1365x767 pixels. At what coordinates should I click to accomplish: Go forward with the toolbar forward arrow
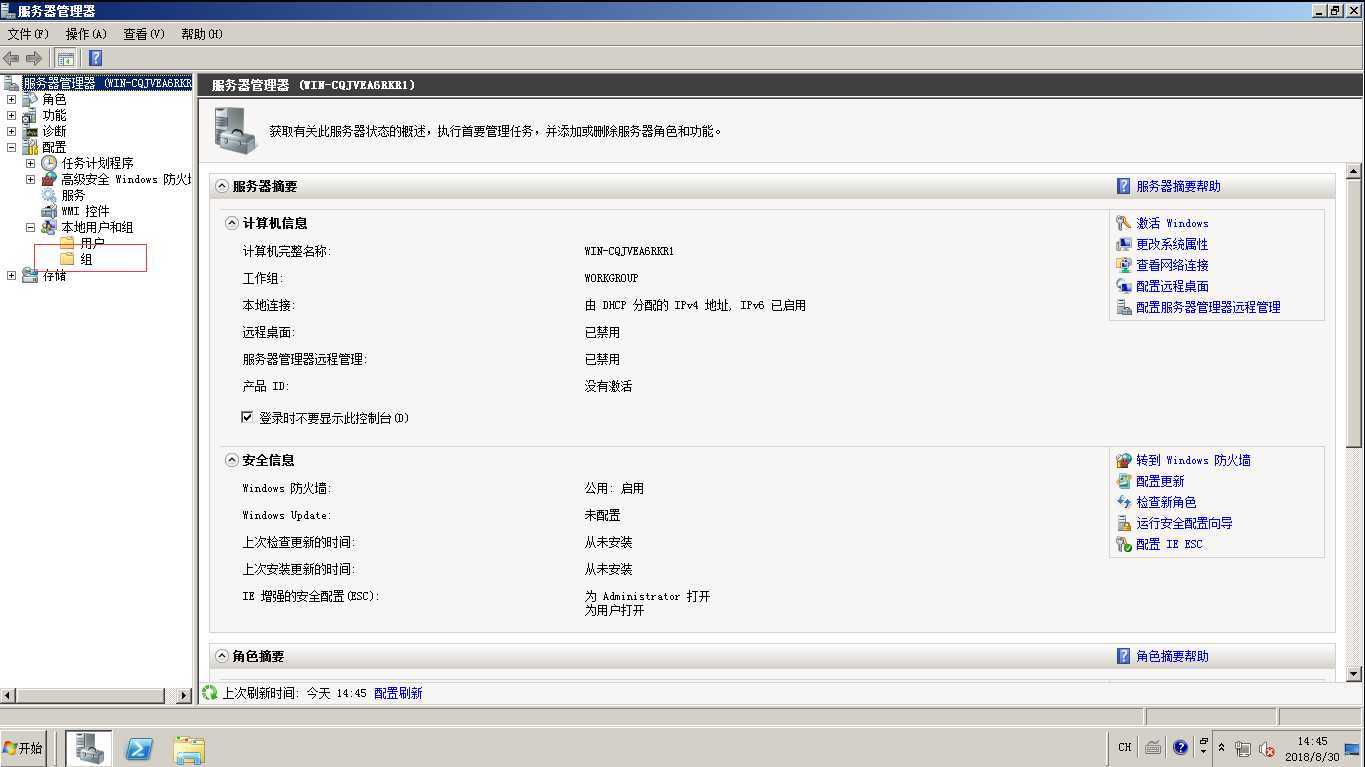pyautogui.click(x=34, y=58)
